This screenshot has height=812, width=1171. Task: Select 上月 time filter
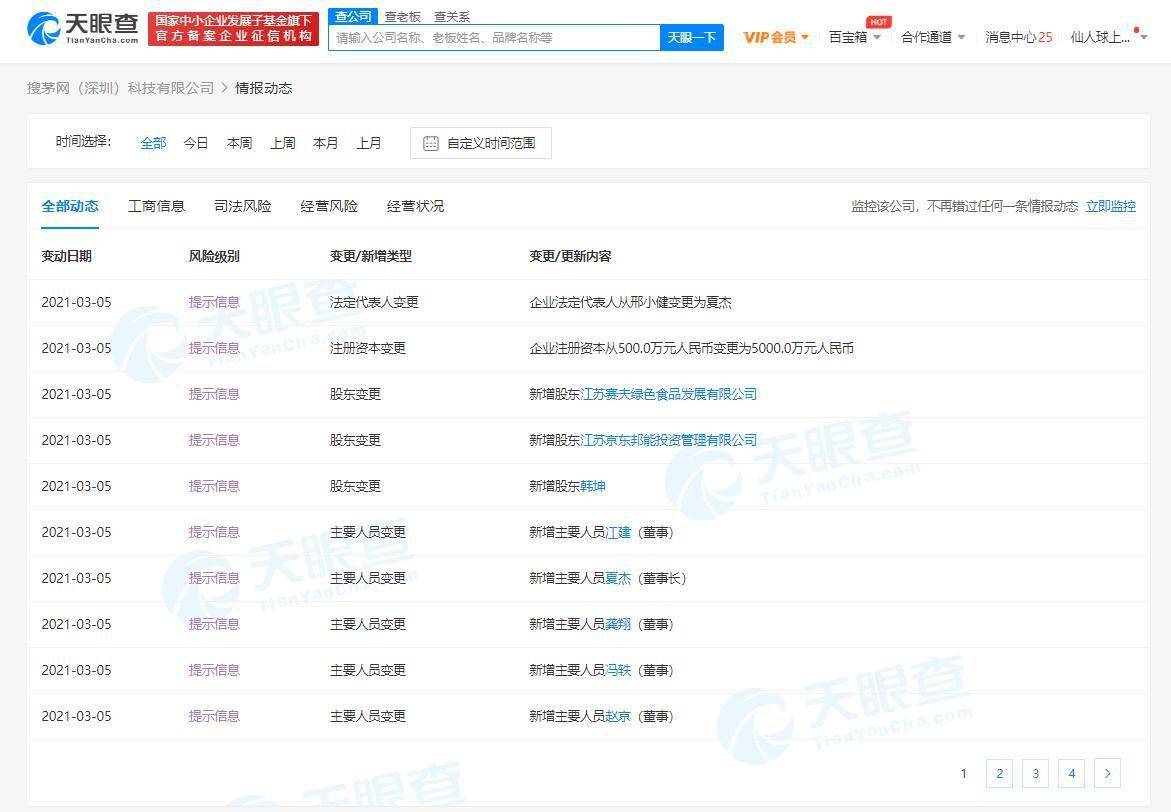(369, 143)
